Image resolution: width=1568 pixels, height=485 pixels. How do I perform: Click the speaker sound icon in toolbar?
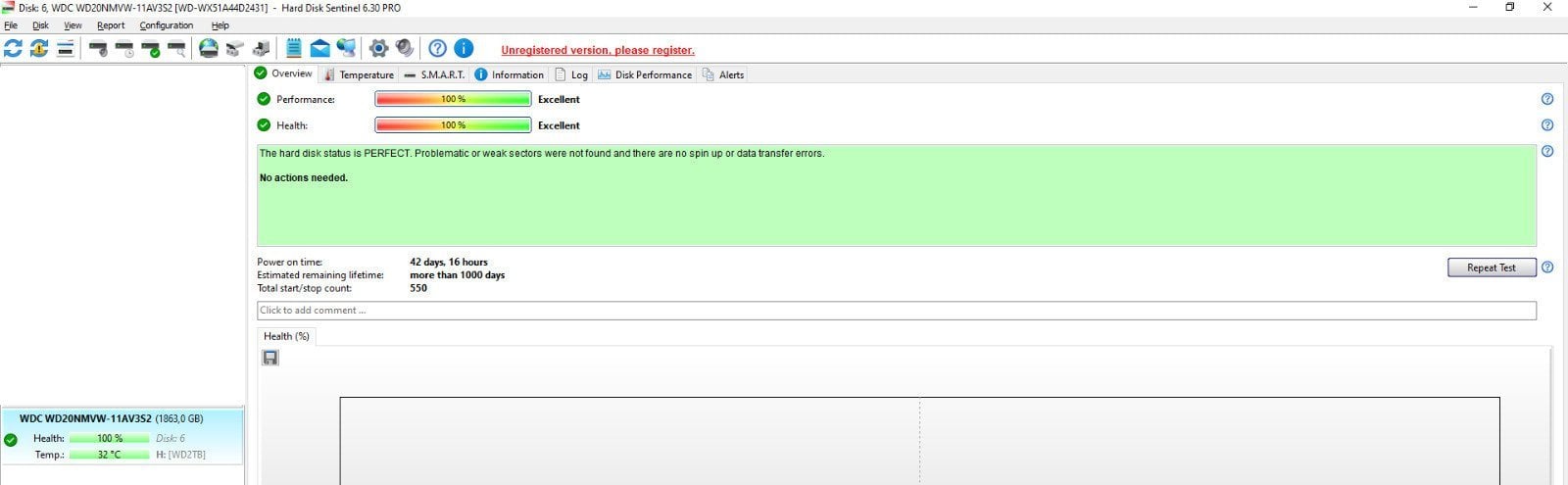tap(405, 48)
